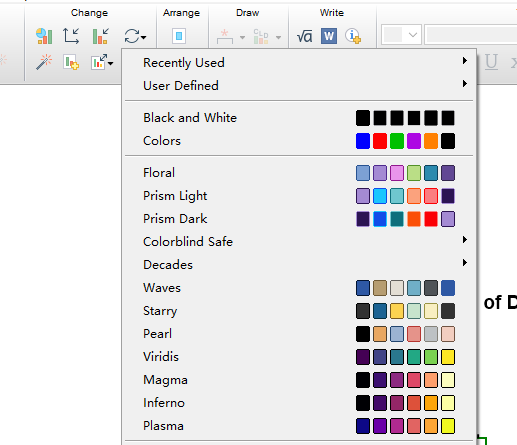
Task: Click the reverse axes icon
Action: pos(71,36)
